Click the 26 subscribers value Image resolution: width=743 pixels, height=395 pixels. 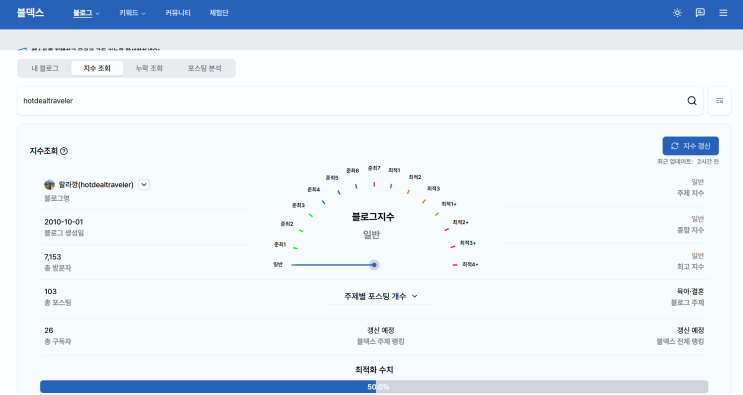point(48,330)
